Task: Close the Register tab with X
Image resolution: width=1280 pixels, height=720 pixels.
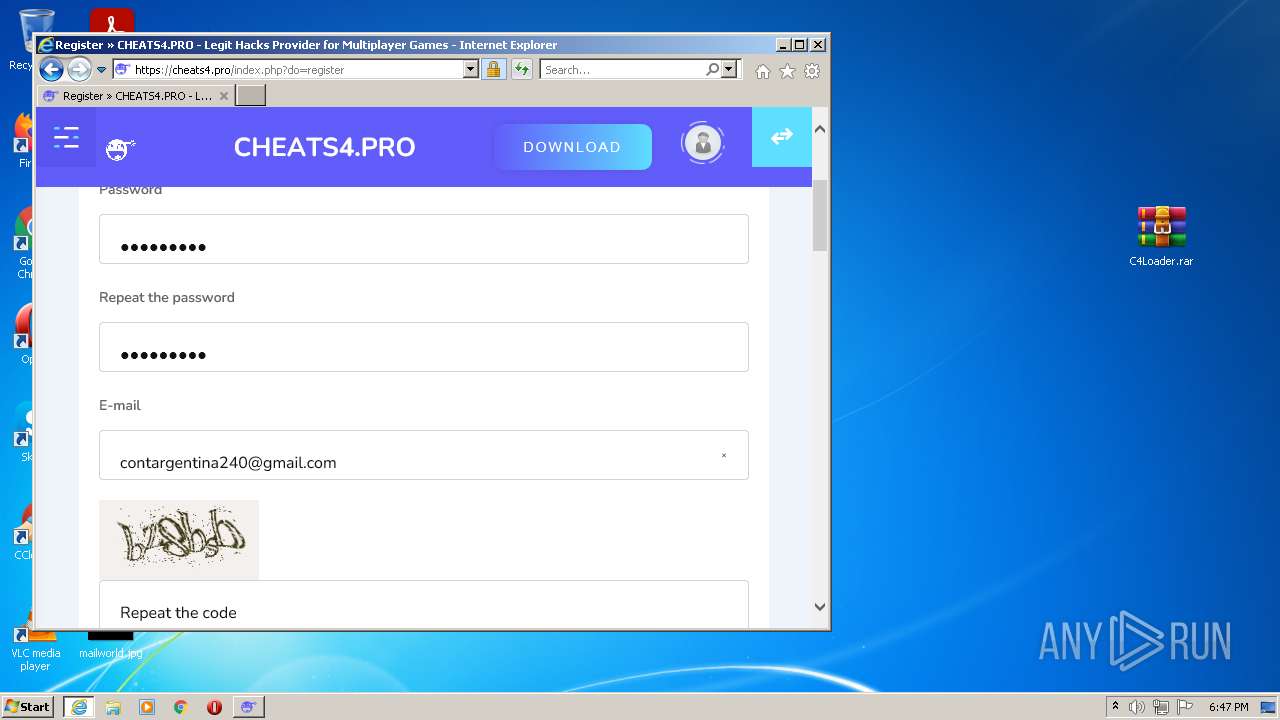Action: pos(224,96)
